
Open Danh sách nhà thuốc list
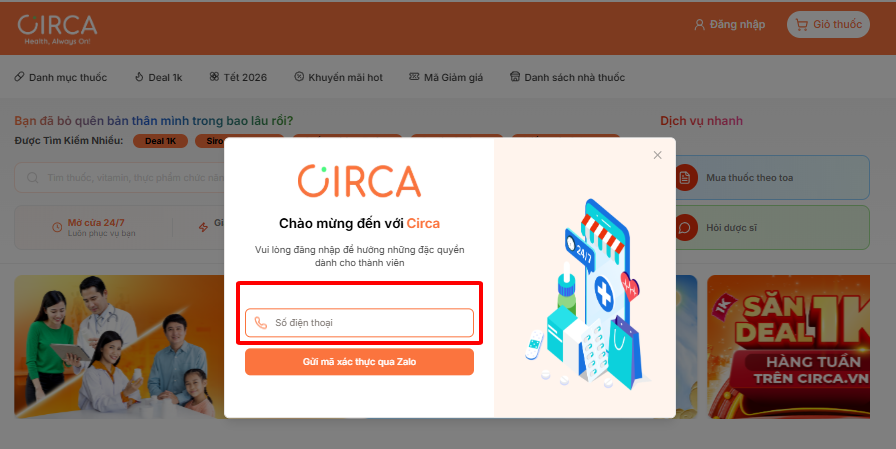pos(567,77)
